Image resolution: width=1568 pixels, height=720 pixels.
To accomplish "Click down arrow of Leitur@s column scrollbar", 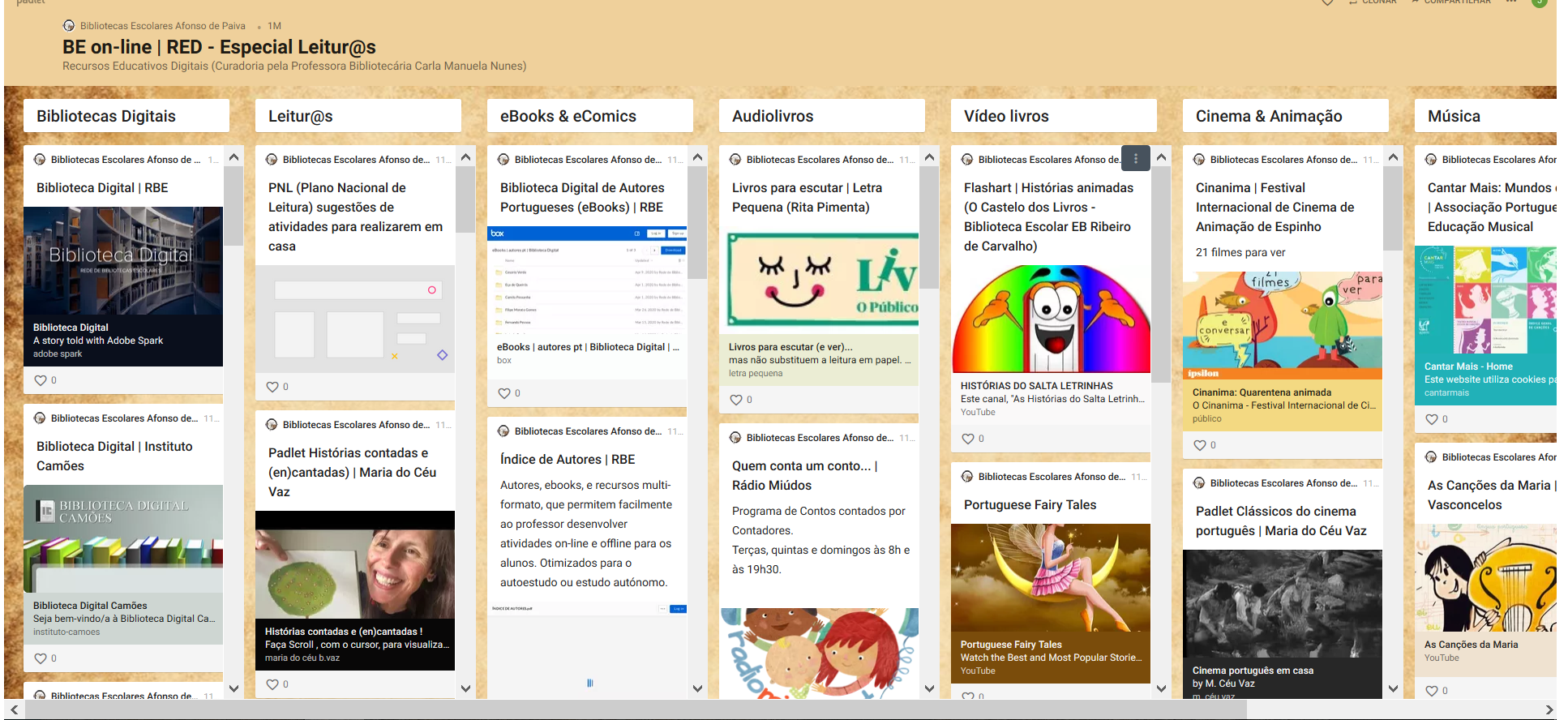I will (x=465, y=688).
